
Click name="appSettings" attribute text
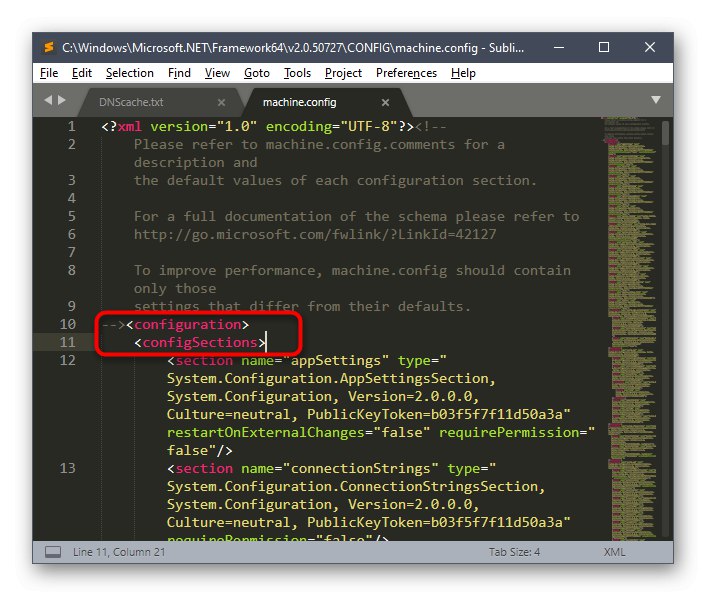click(315, 361)
